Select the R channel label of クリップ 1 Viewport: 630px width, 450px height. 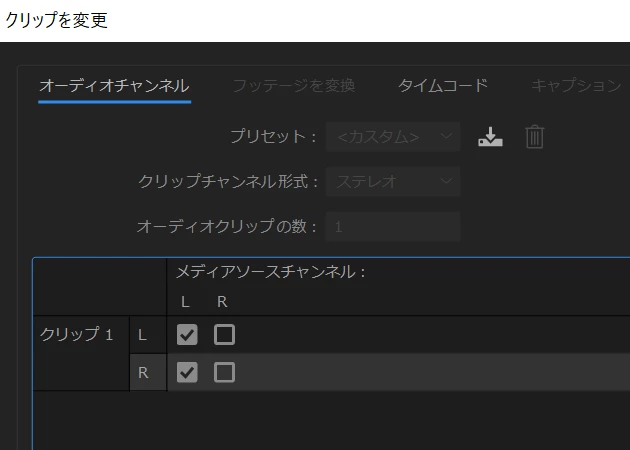point(143,373)
